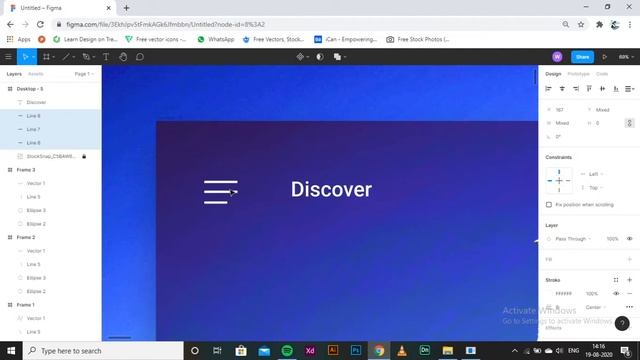The image size is (640, 360).
Task: Switch to the Design tab
Action: click(553, 74)
